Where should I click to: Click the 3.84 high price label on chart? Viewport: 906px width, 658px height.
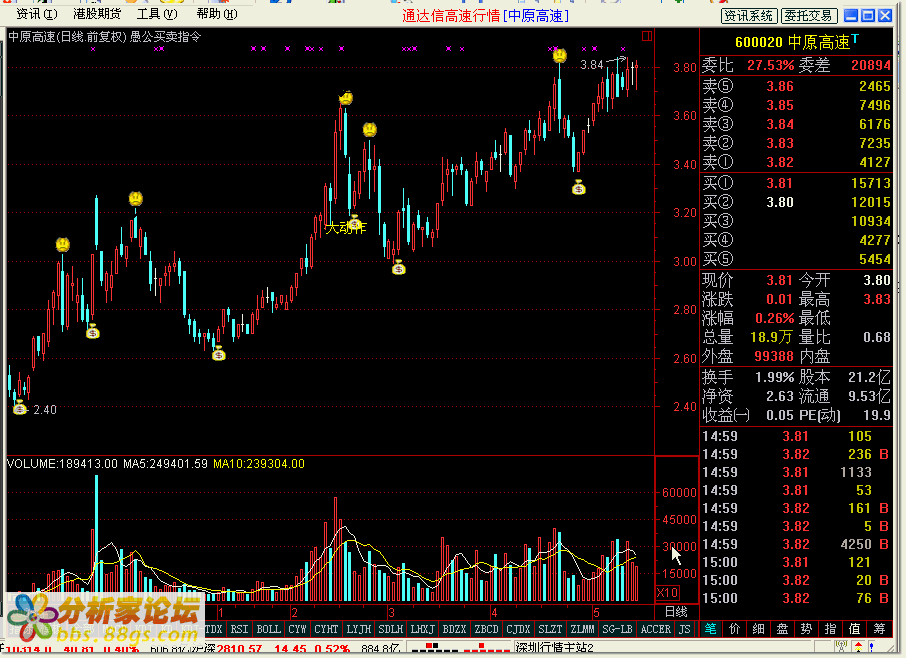click(592, 65)
